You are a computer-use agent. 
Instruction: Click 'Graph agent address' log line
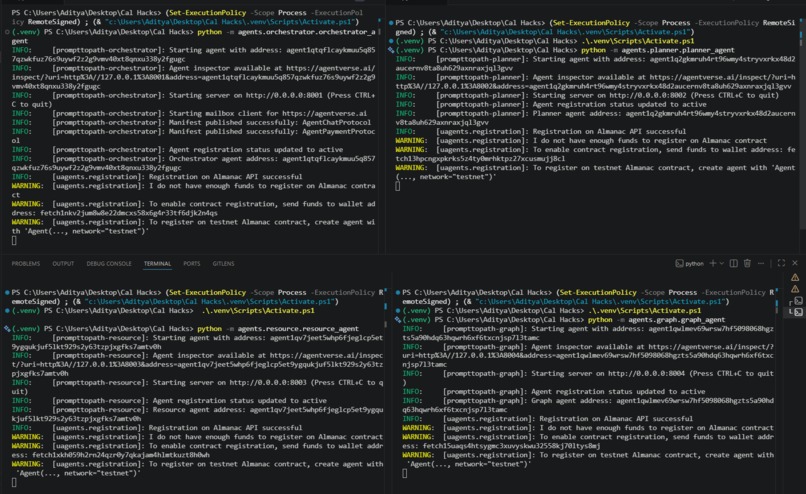click(x=588, y=405)
